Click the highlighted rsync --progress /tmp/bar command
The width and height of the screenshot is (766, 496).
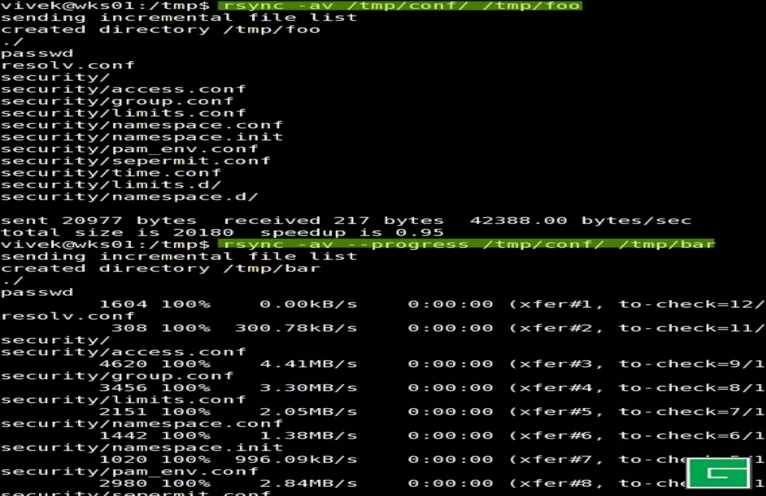467,244
